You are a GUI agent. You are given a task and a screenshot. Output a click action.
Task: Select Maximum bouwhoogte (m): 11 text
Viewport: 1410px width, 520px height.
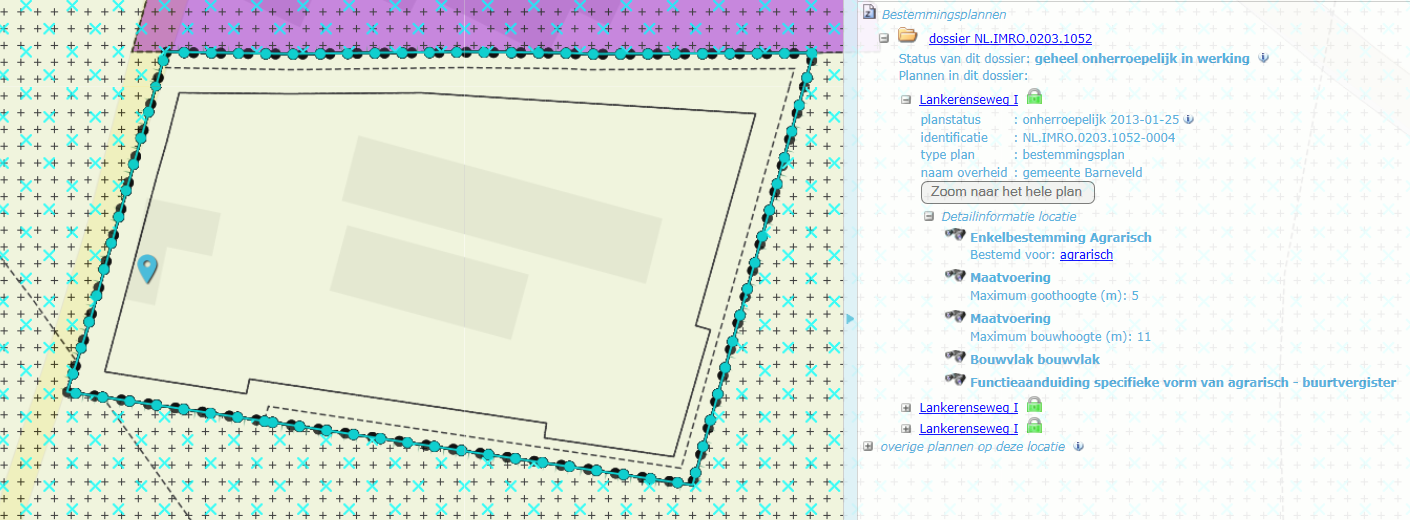[1060, 337]
